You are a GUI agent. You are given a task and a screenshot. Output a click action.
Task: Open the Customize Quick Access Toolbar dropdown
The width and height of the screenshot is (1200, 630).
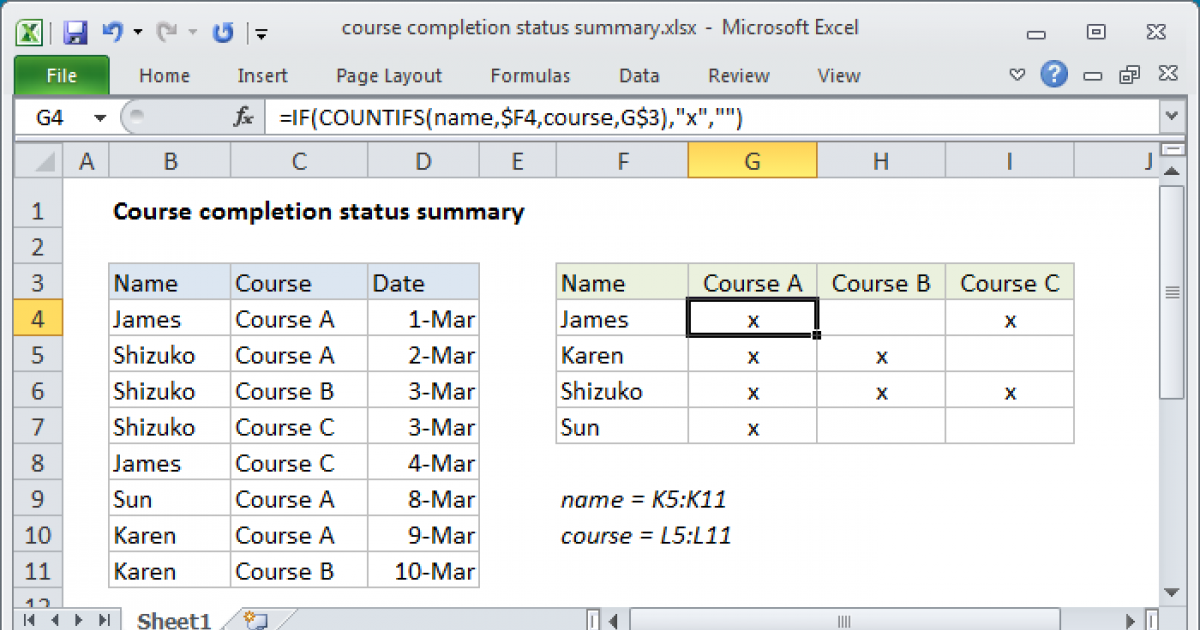tap(261, 33)
